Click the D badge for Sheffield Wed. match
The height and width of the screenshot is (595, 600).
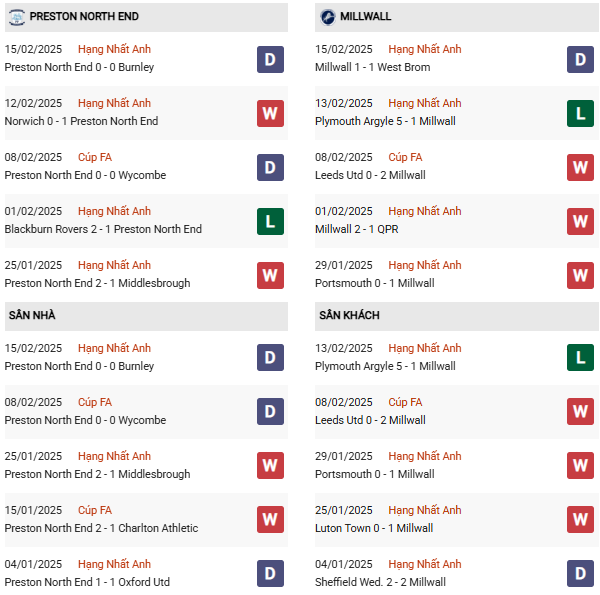580,573
